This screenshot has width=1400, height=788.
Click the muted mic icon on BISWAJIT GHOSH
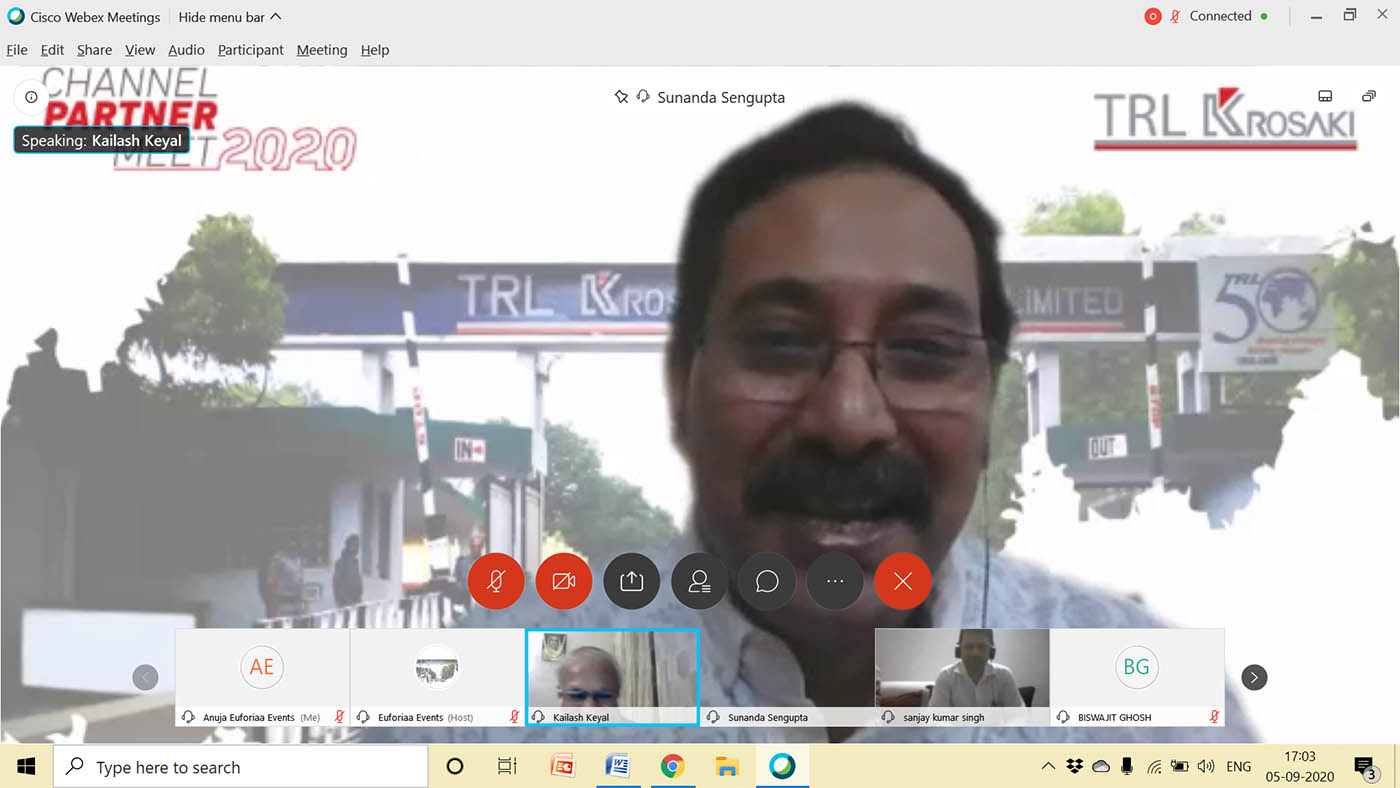1214,717
